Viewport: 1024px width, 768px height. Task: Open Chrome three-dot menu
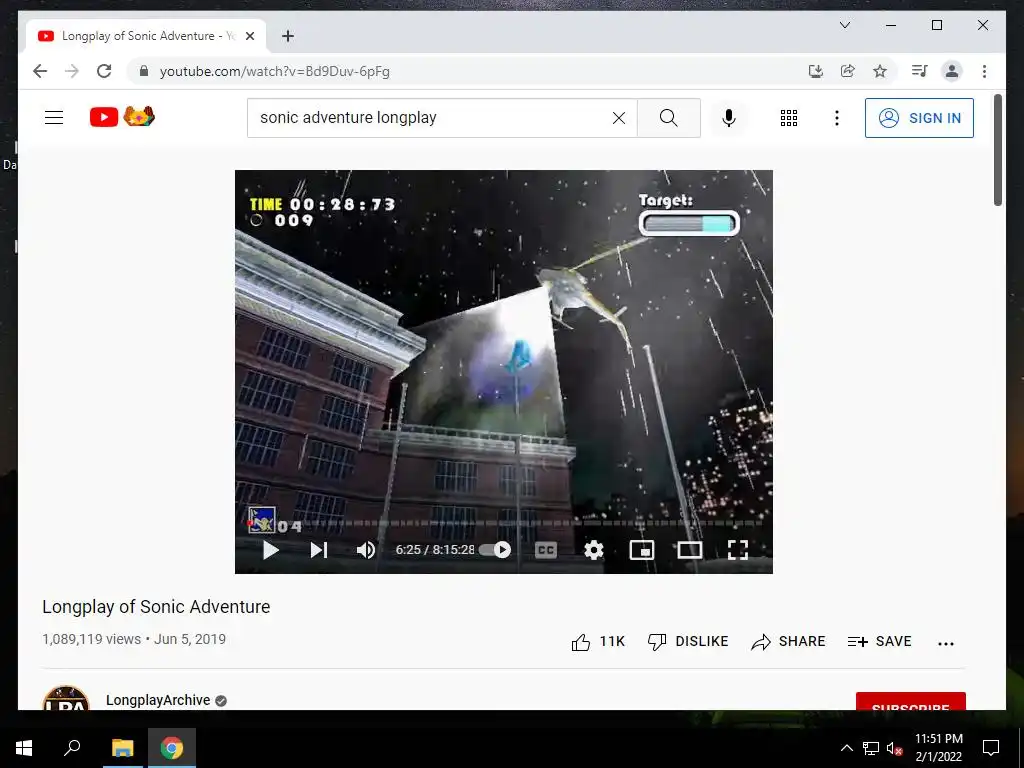pos(984,71)
